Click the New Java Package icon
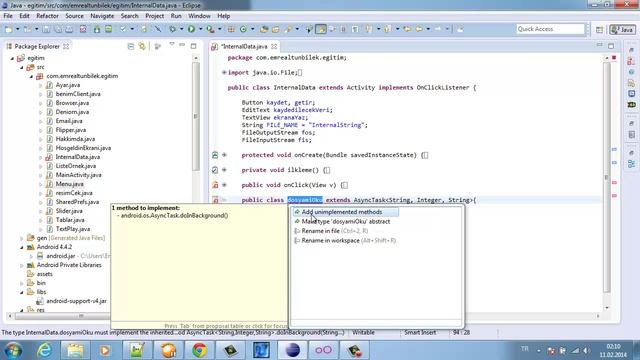This screenshot has height=360, width=640. click(x=231, y=29)
